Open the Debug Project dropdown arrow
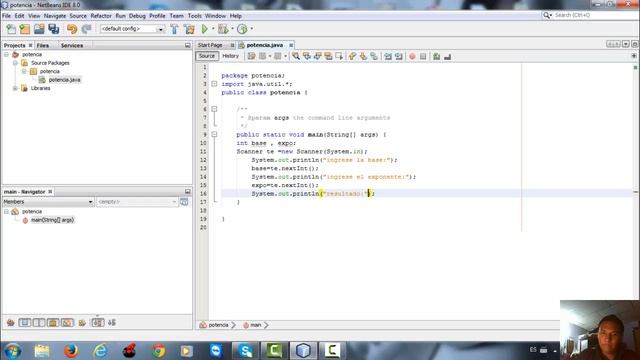 pos(232,29)
